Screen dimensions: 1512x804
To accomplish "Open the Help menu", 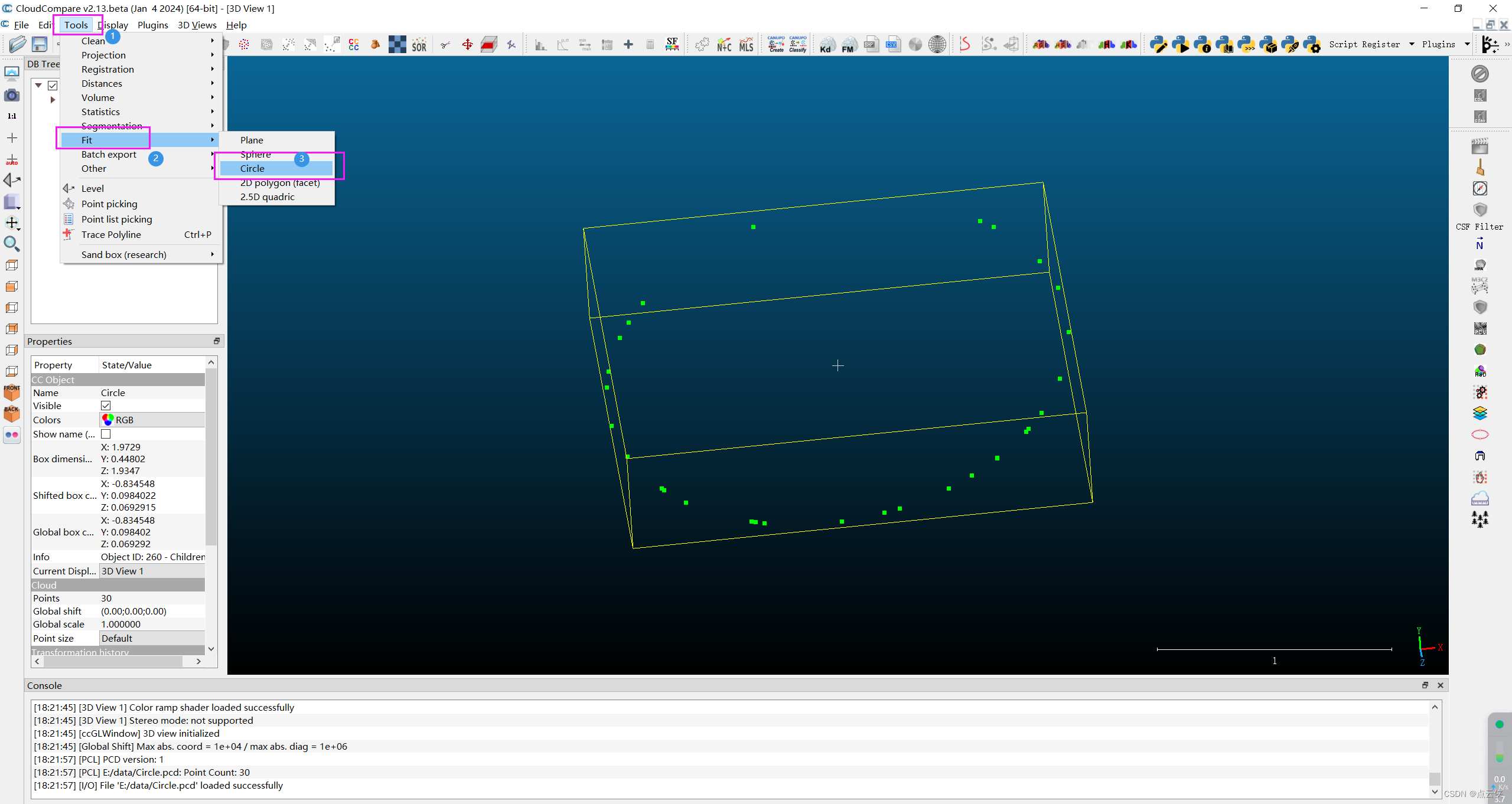I will tap(236, 25).
